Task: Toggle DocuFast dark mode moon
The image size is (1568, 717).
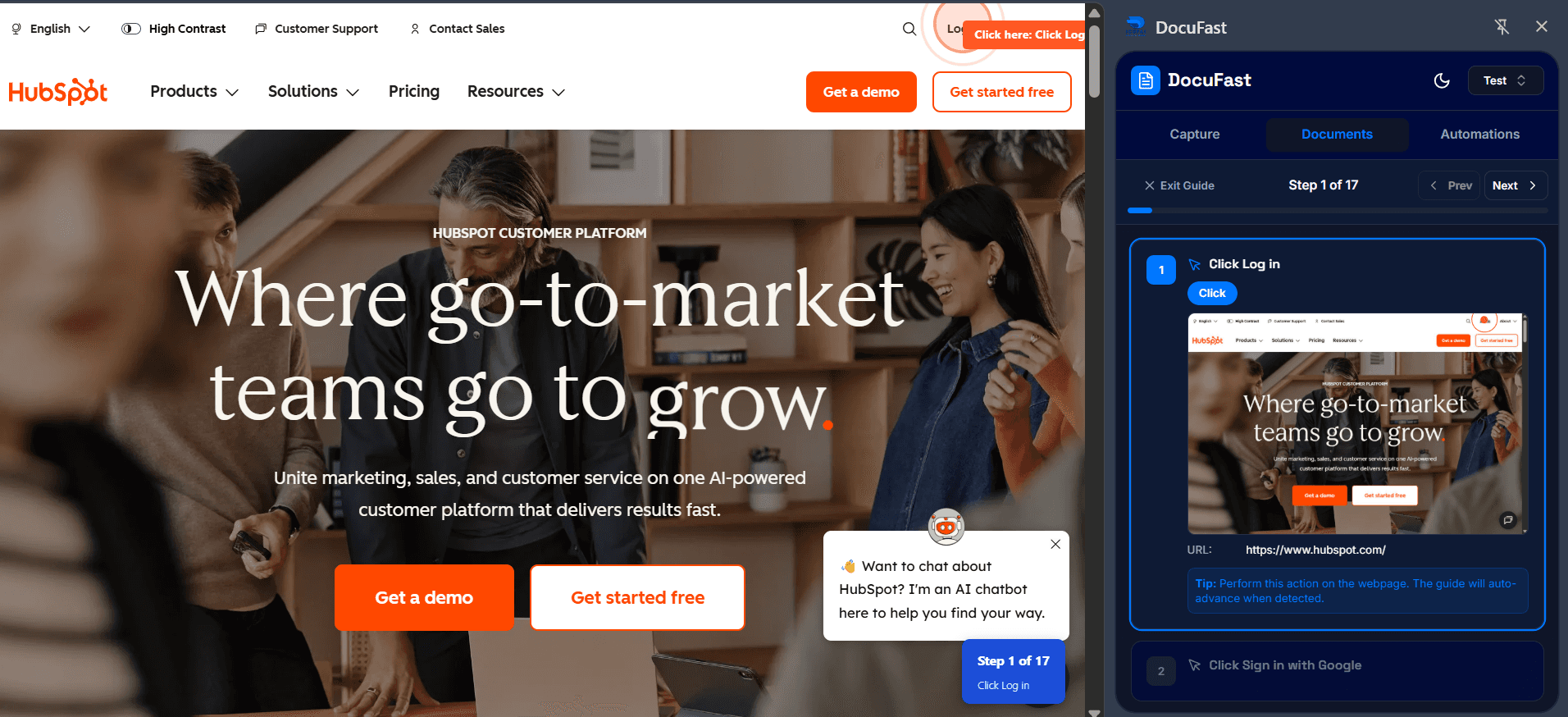Action: coord(1442,80)
